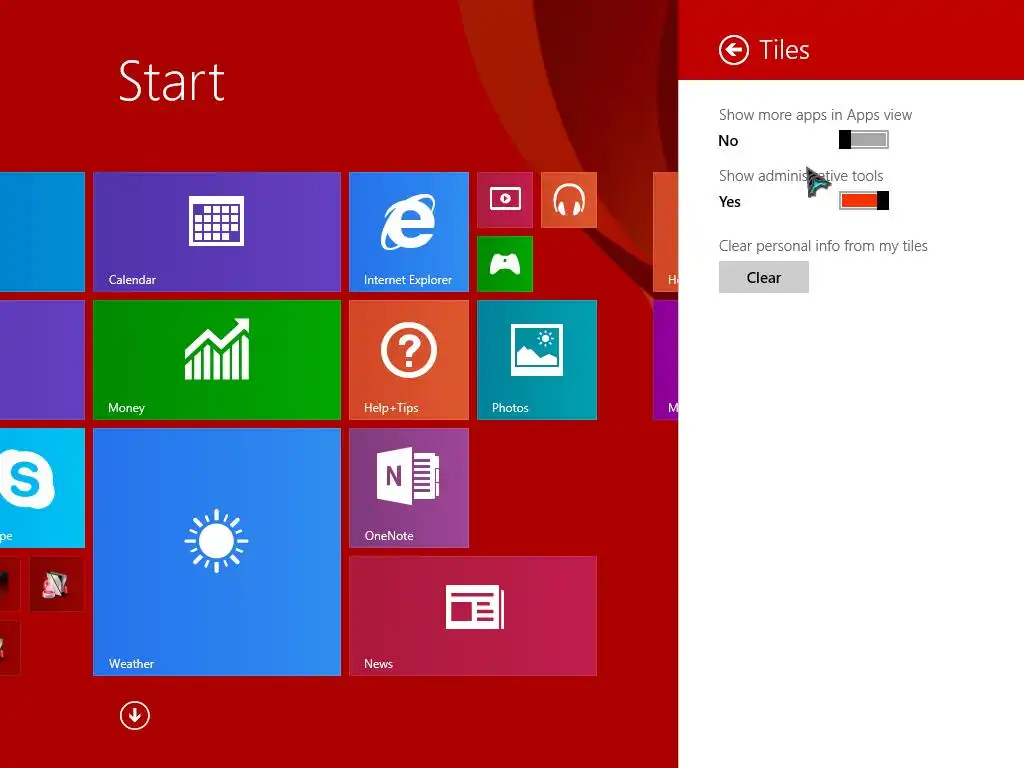Click the 'Show administrative tools' label
1024x768 pixels.
(x=801, y=176)
